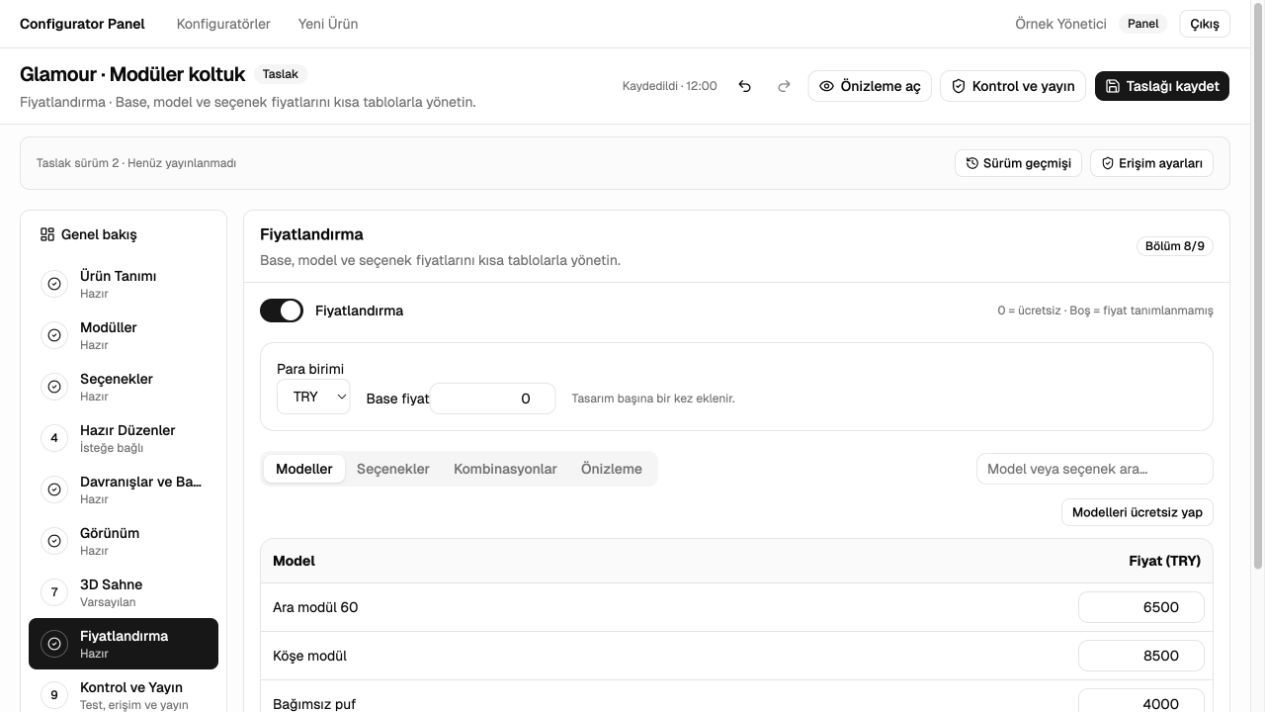Click Kontrol ve yayın button
The width and height of the screenshot is (1265, 712).
click(1013, 86)
